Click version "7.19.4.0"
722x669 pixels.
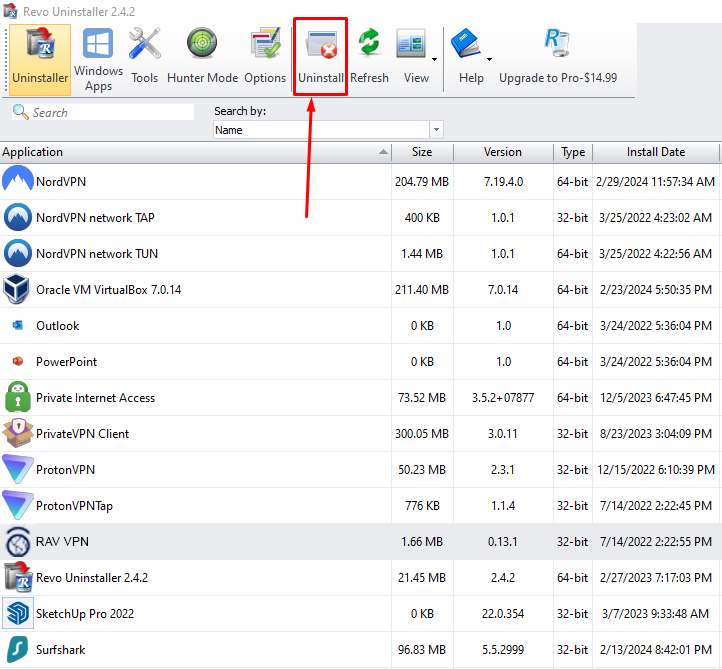pyautogui.click(x=503, y=182)
